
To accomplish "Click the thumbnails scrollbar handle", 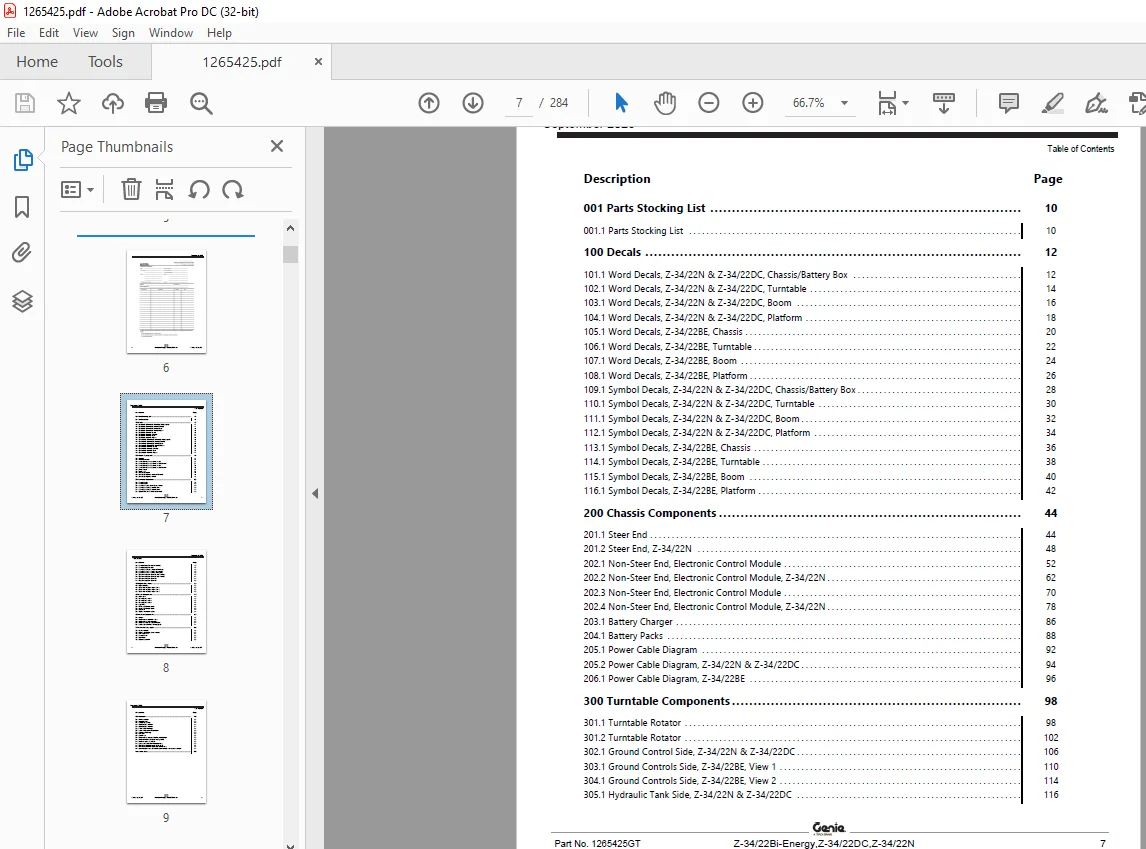I will click(x=290, y=254).
